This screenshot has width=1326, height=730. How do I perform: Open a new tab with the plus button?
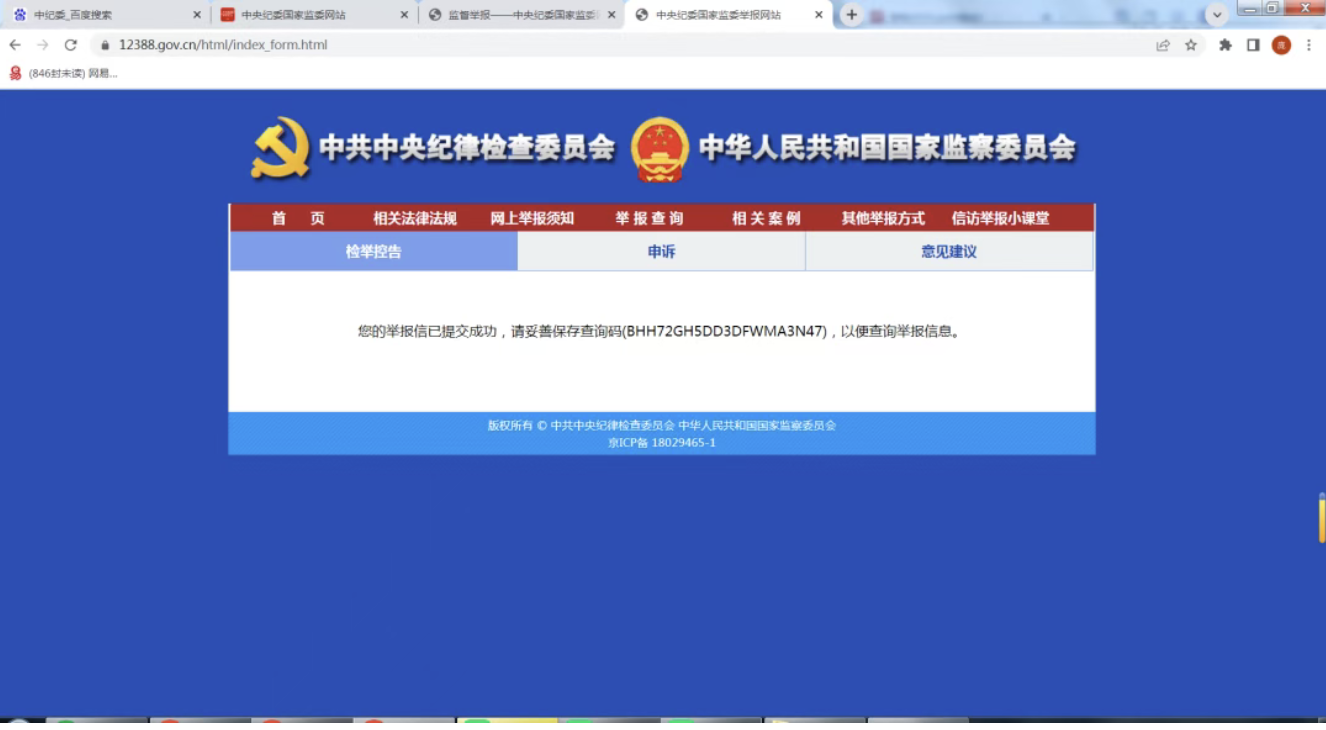852,15
